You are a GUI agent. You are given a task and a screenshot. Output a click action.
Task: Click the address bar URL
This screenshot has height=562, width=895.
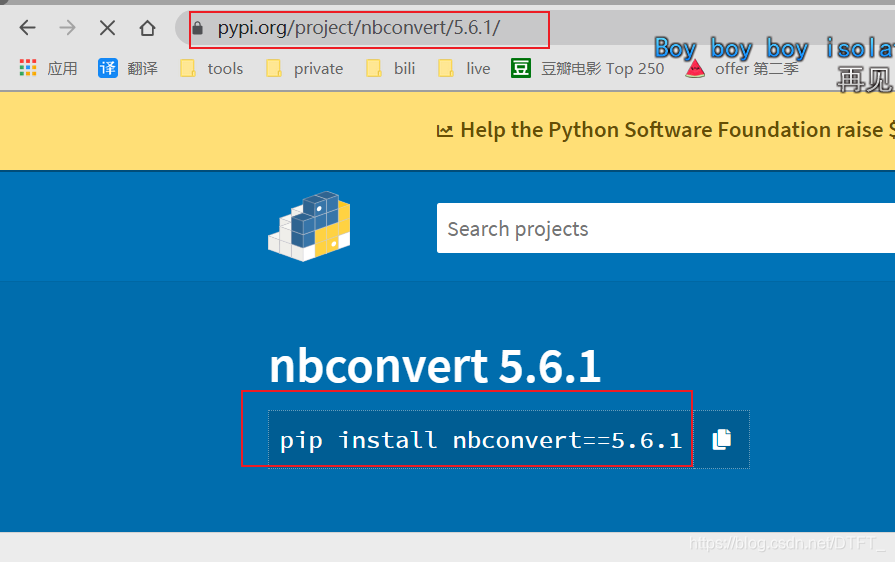358,28
